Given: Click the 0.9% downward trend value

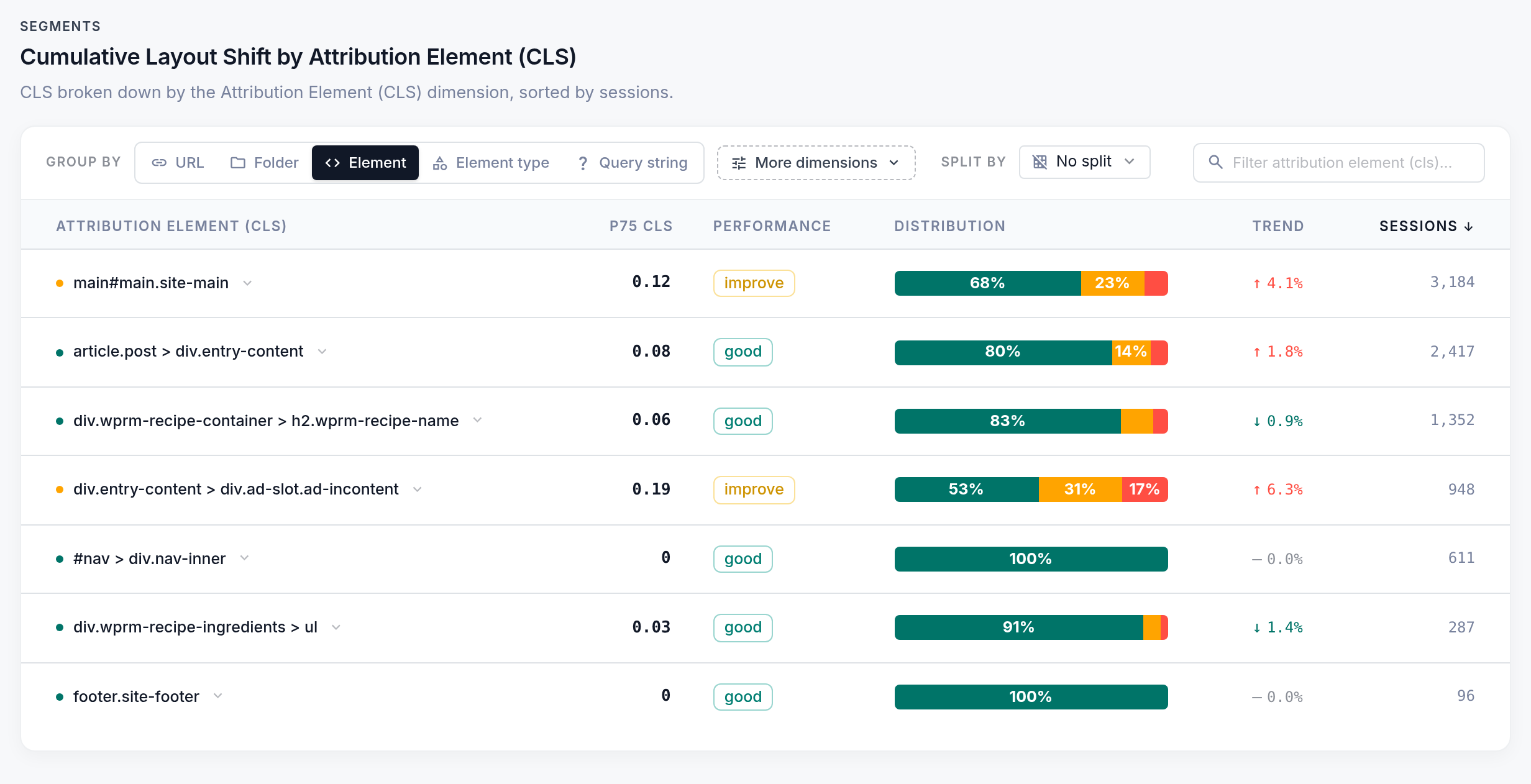Looking at the screenshot, I should pos(1277,421).
